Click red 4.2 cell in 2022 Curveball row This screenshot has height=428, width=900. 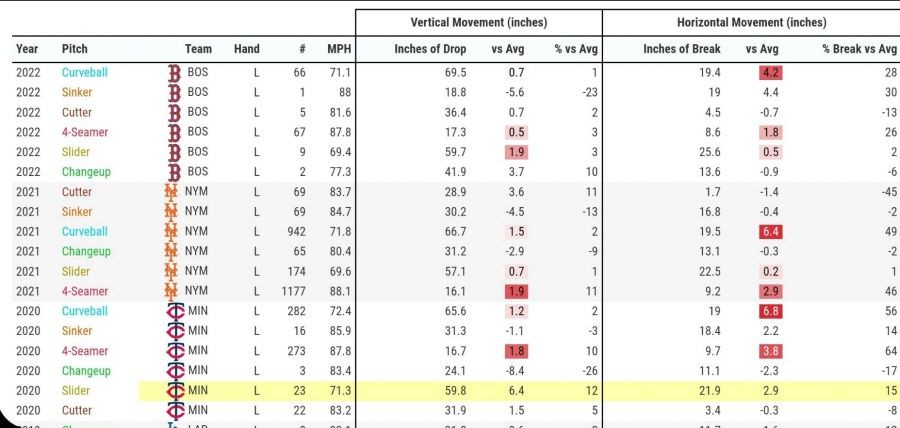click(769, 73)
